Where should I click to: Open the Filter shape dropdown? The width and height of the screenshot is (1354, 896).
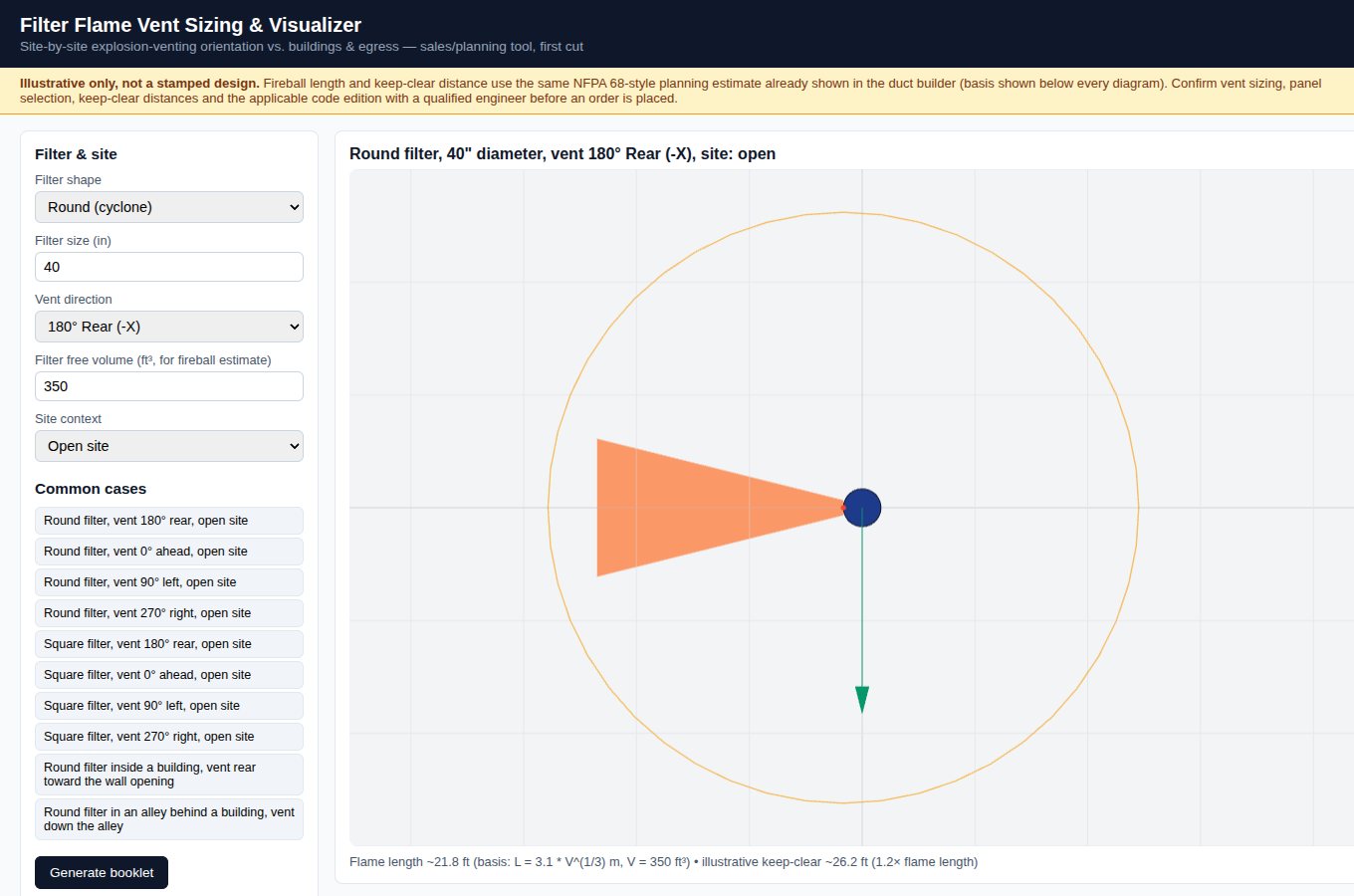click(x=169, y=207)
